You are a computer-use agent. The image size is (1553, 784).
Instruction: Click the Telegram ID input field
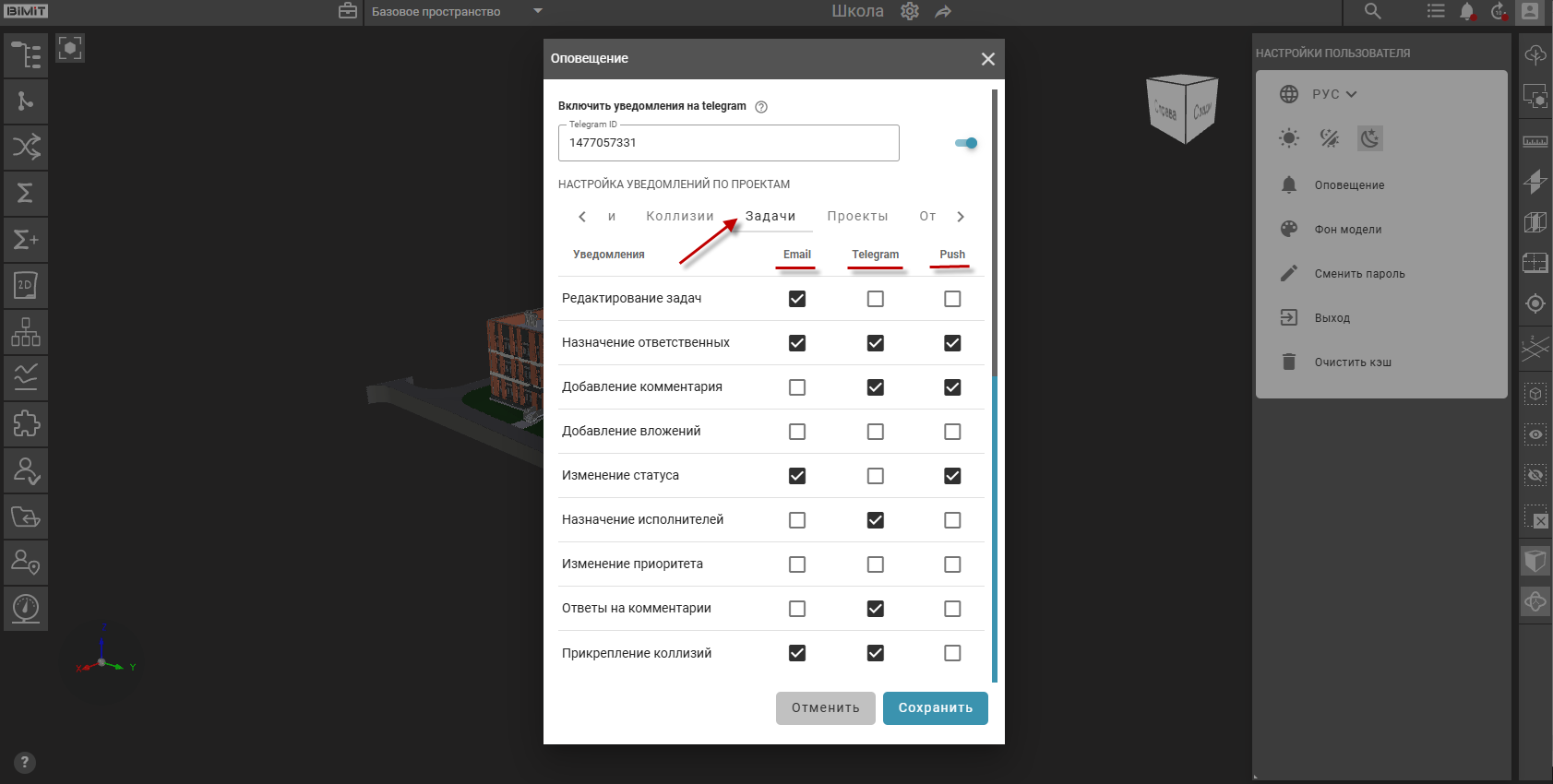[x=728, y=143]
